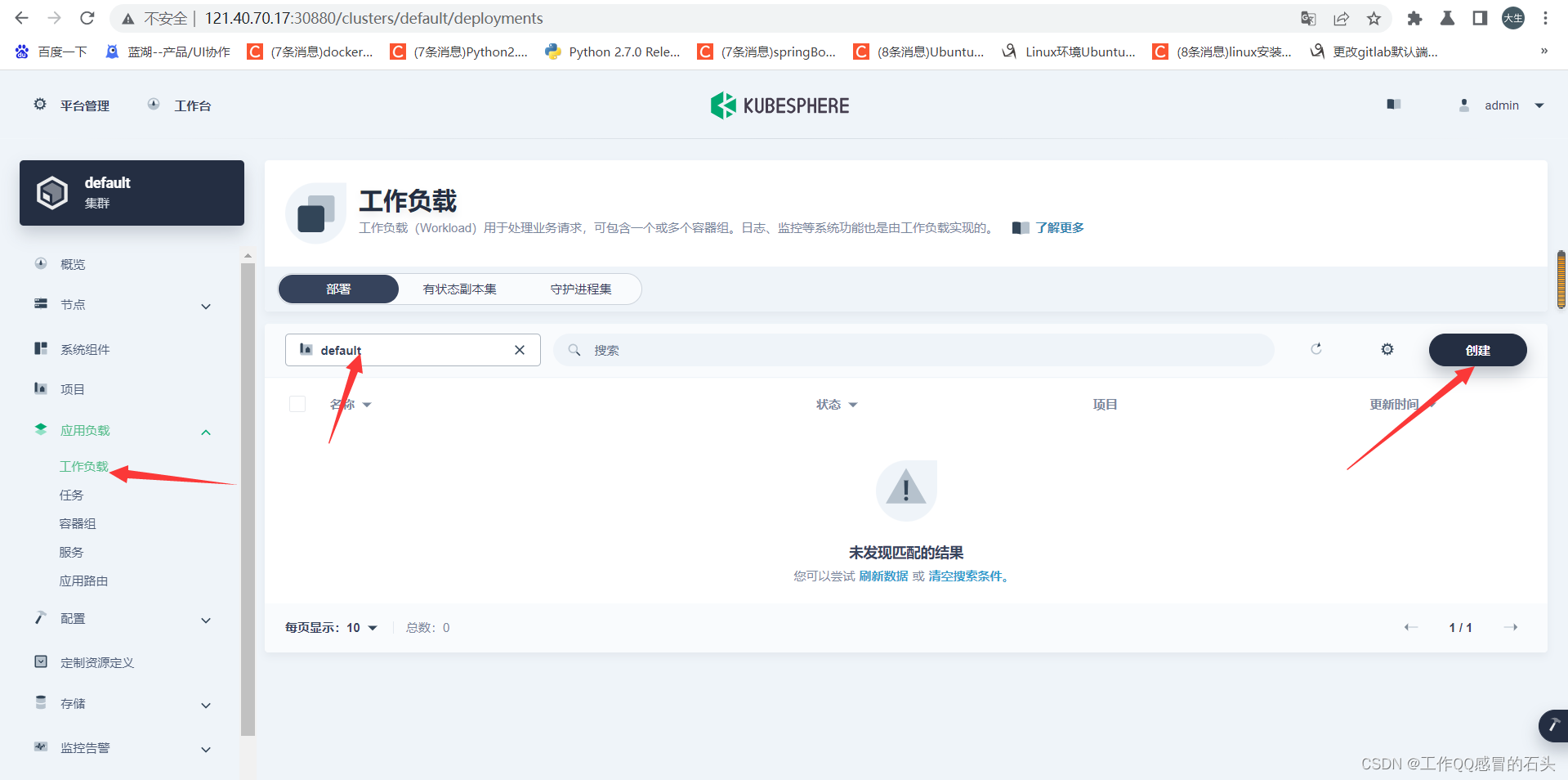Click the 创建 button
This screenshot has width=1568, height=780.
coord(1477,350)
